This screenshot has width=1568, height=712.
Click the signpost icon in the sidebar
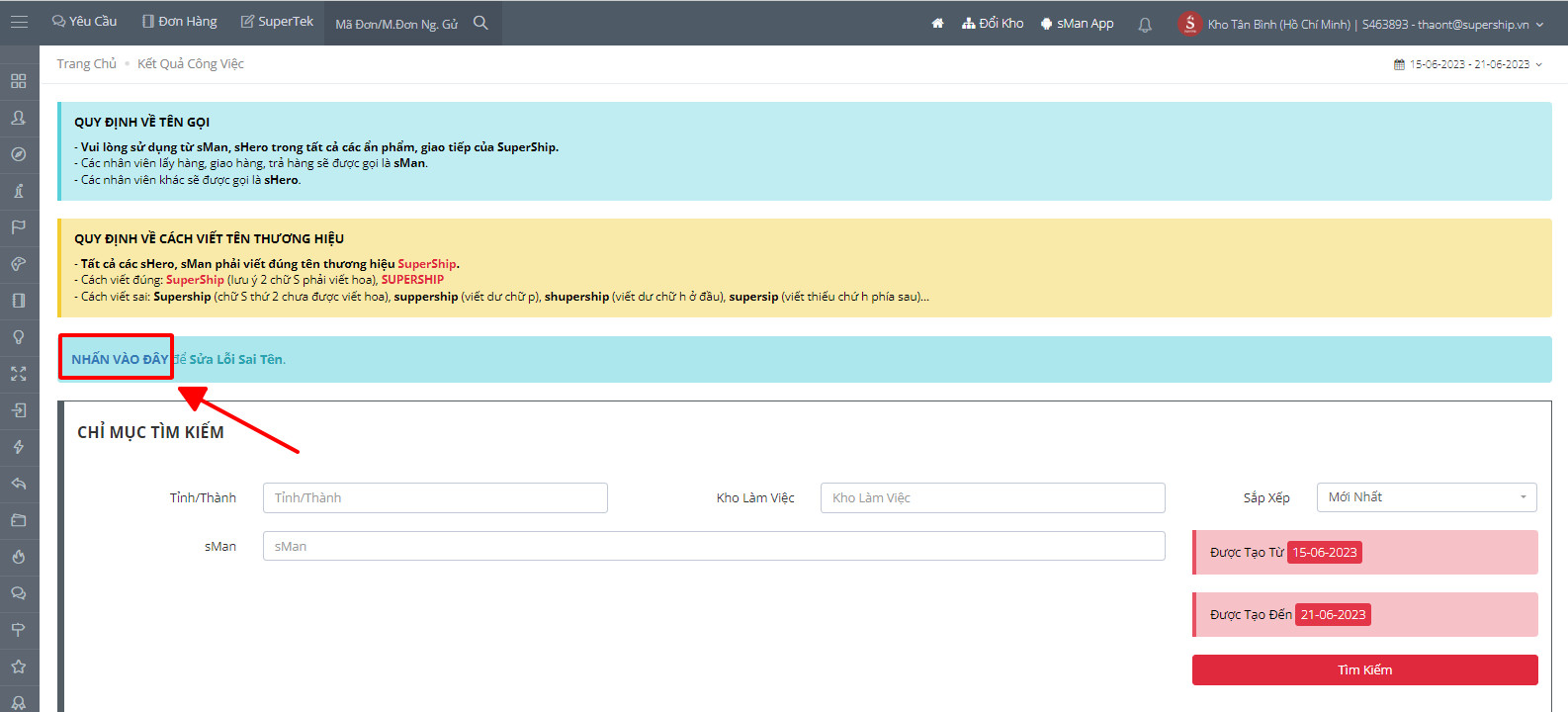[x=19, y=630]
